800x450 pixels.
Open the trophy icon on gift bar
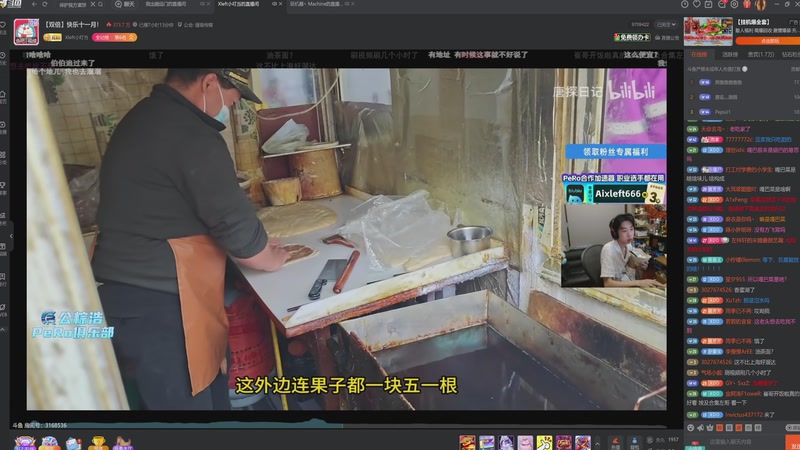[98, 443]
